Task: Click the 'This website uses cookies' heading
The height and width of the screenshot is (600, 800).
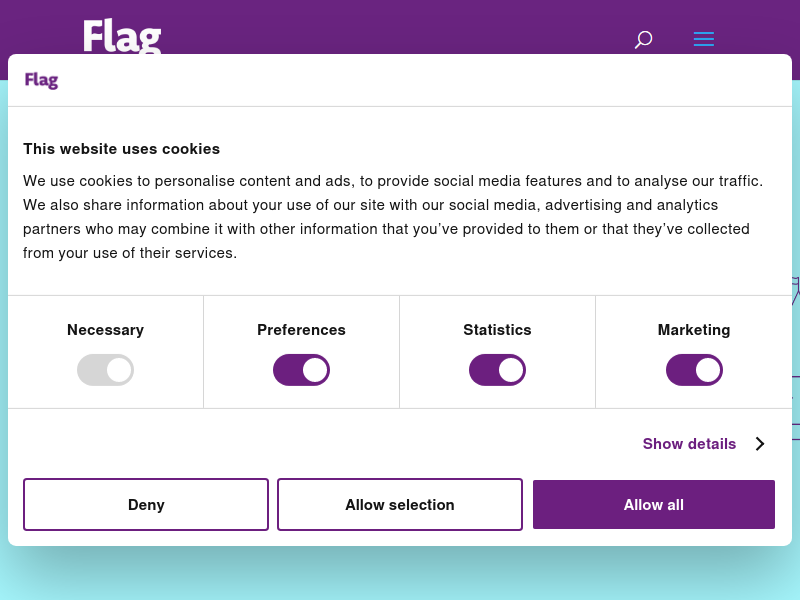Action: [x=121, y=149]
